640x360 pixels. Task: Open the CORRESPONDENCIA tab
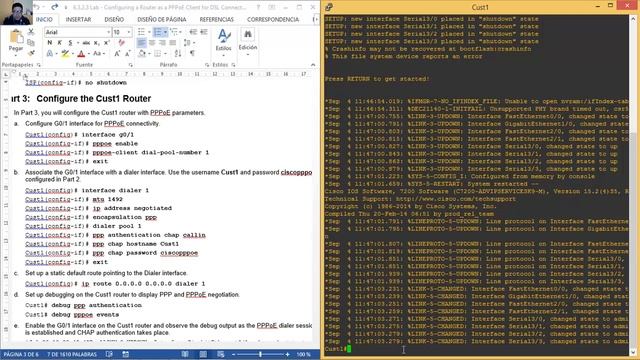[273, 19]
